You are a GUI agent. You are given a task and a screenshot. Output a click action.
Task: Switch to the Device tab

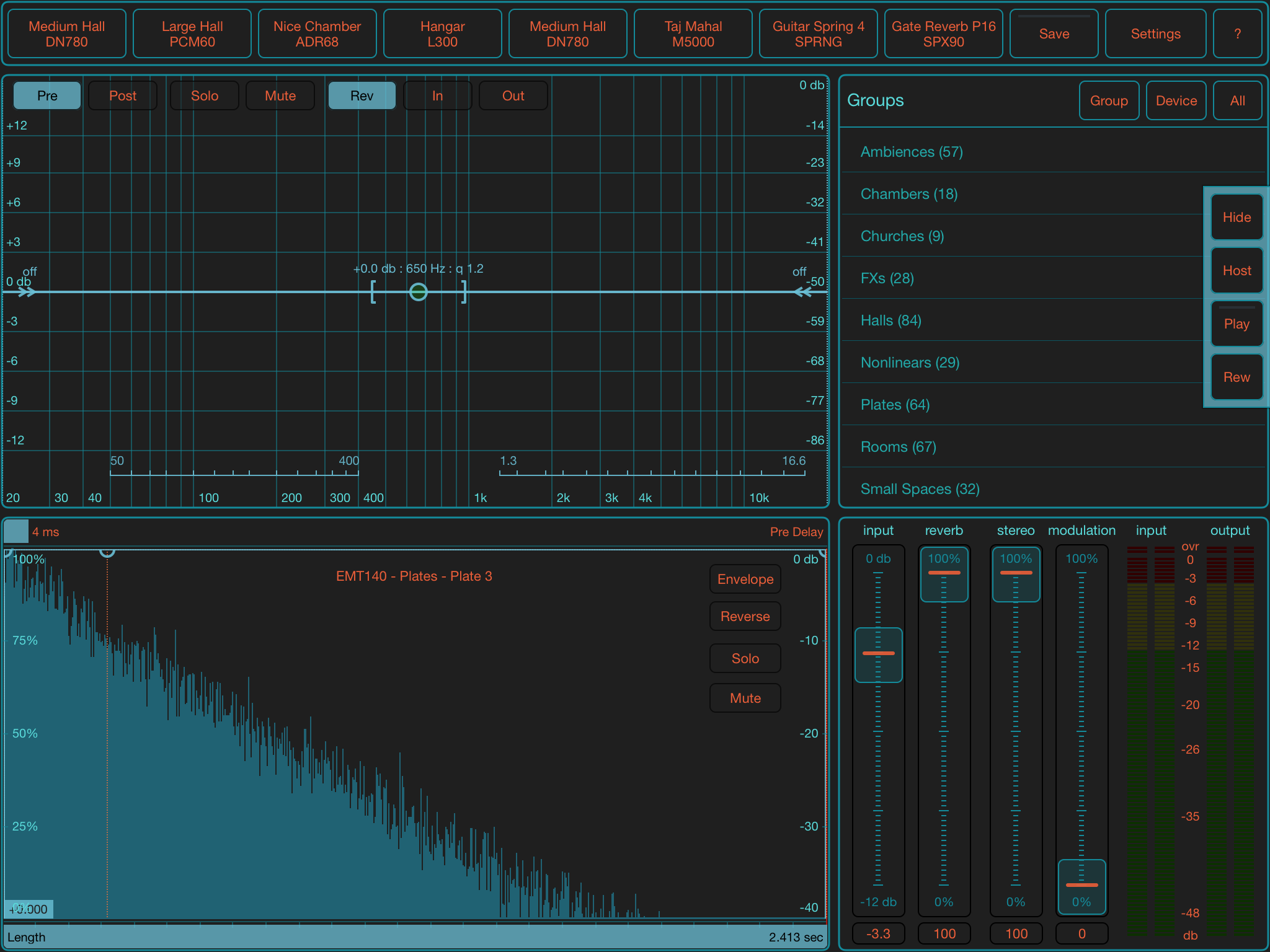(x=1176, y=100)
